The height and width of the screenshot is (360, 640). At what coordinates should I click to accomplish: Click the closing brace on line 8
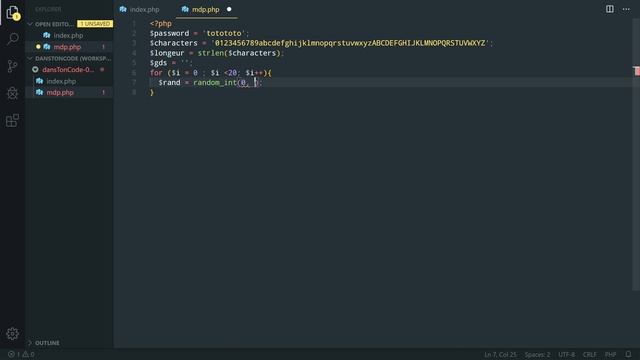pyautogui.click(x=152, y=93)
